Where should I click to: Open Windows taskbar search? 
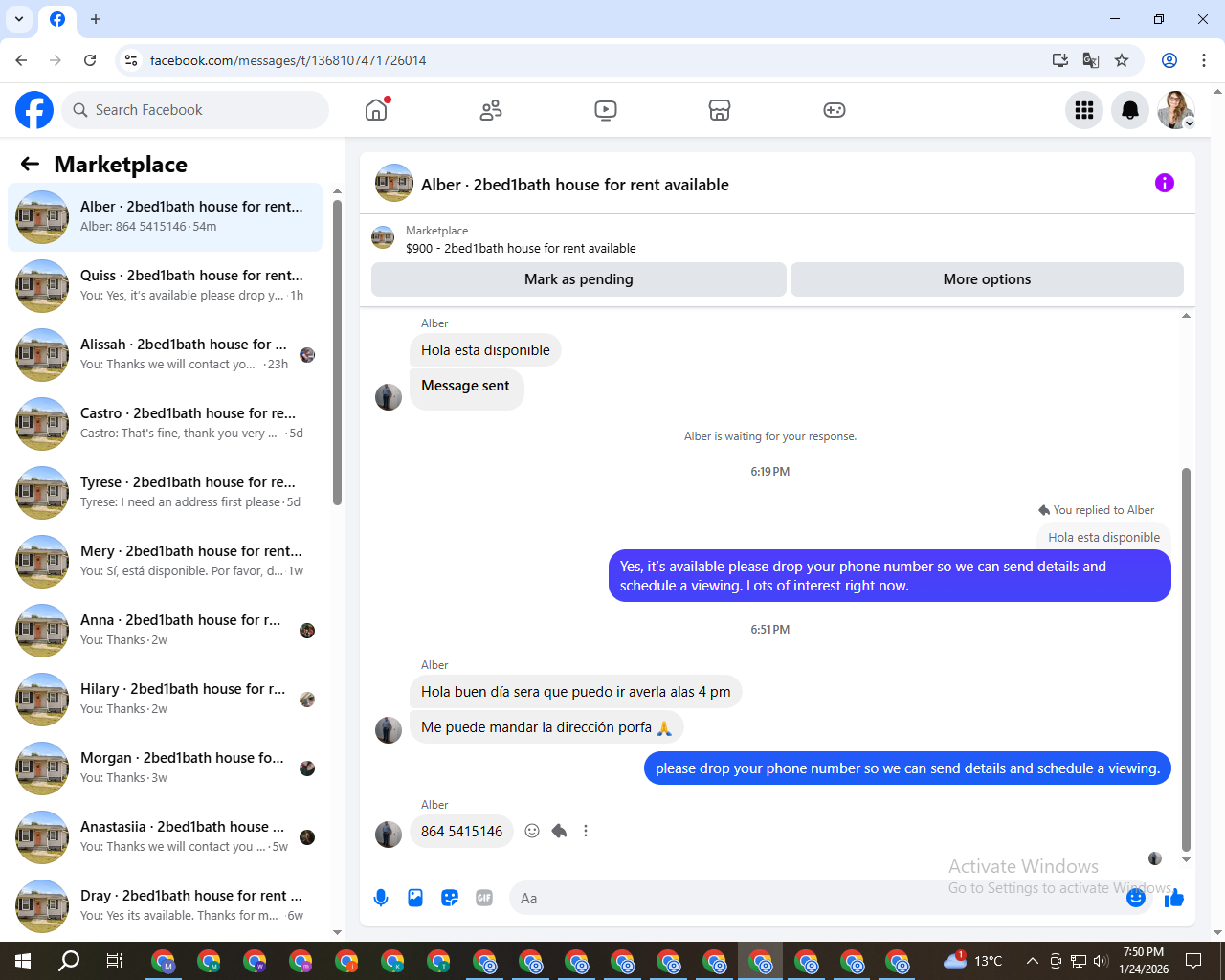pyautogui.click(x=69, y=961)
